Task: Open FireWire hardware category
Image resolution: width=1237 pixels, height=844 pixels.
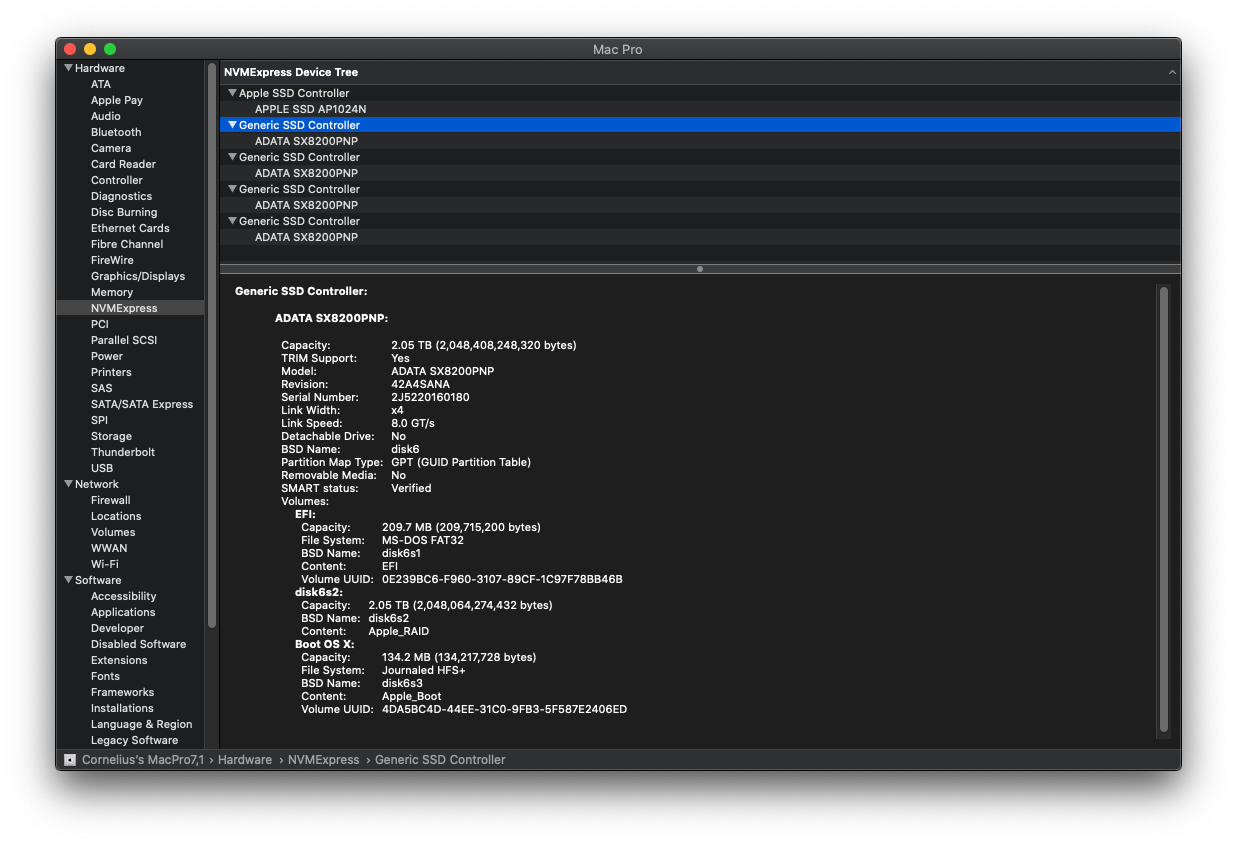Action: [x=112, y=260]
